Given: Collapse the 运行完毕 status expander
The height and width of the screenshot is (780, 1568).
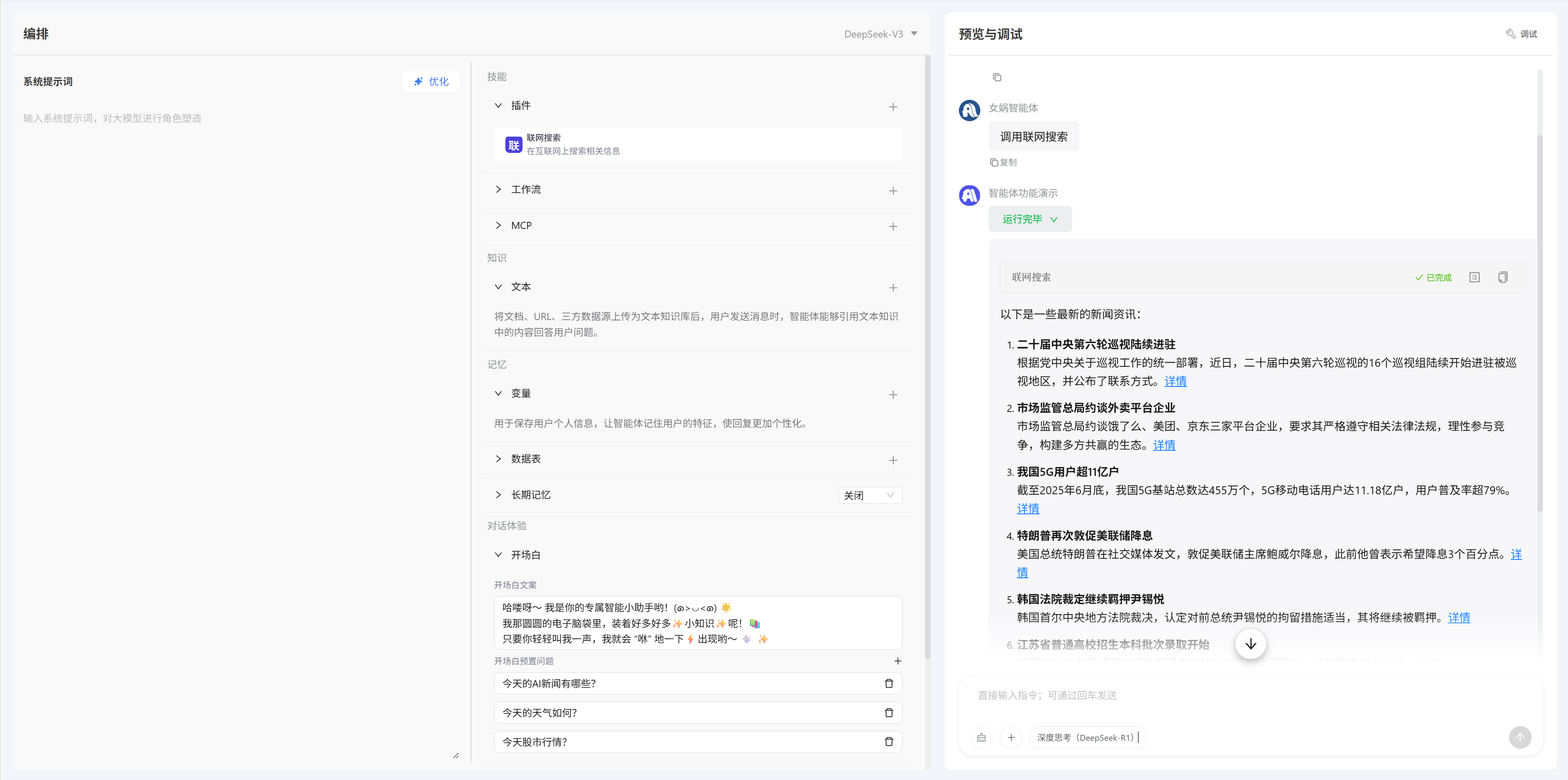Looking at the screenshot, I should (x=1029, y=219).
